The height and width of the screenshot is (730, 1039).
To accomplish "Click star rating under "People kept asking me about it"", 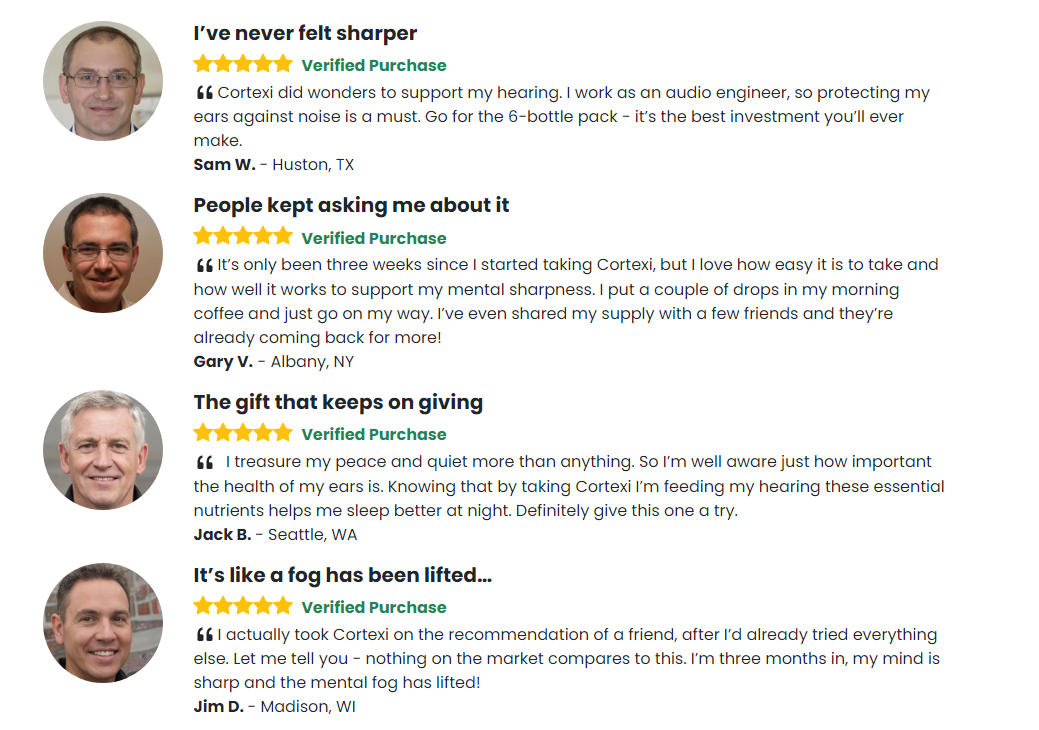I will click(x=243, y=237).
